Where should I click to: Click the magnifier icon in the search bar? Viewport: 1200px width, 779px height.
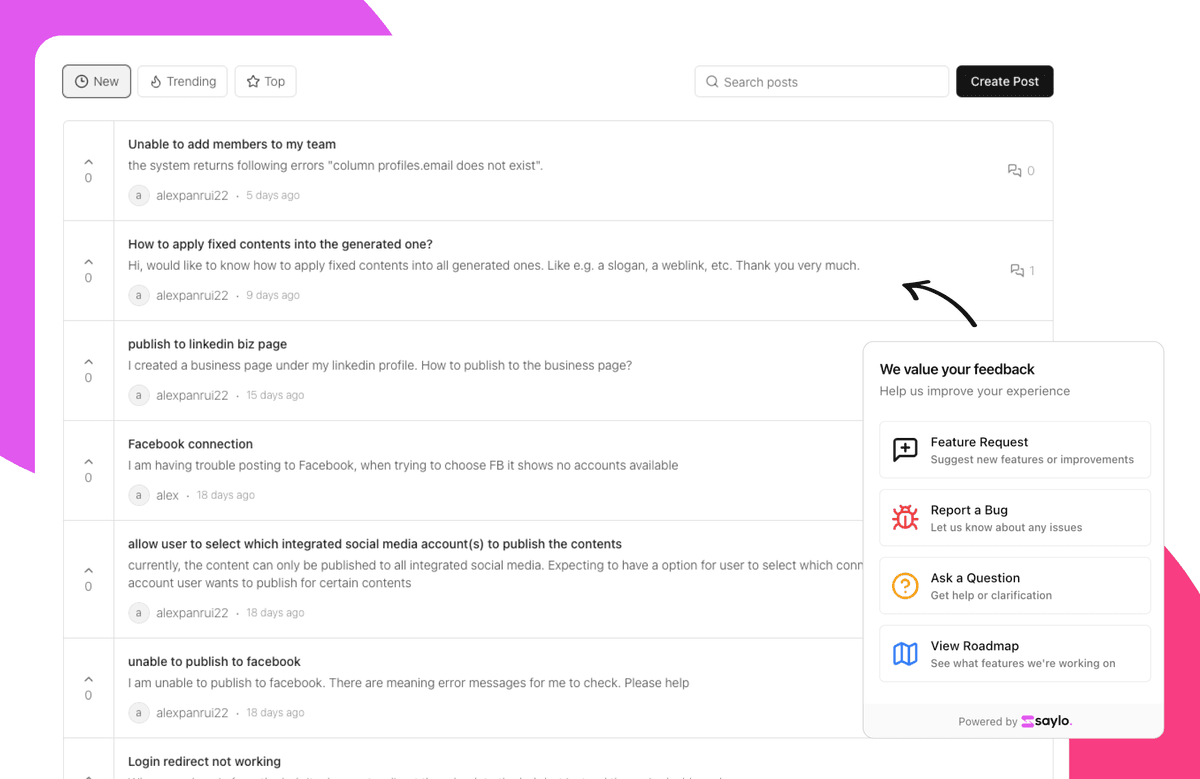[712, 81]
